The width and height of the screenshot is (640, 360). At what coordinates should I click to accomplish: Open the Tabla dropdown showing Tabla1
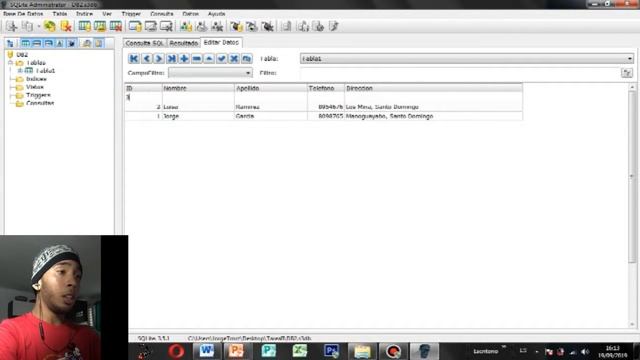[467, 59]
